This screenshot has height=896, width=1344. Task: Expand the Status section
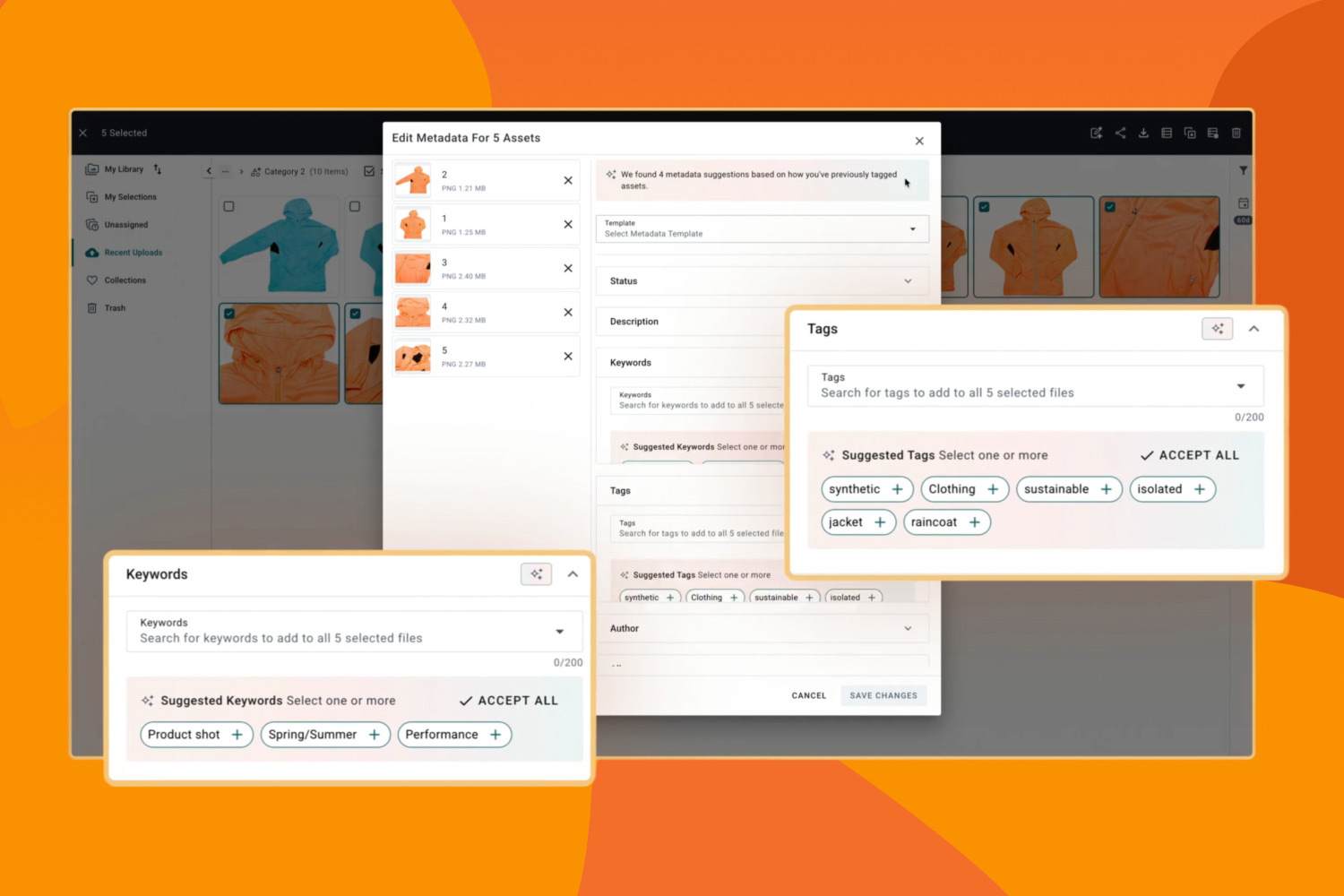coord(762,281)
